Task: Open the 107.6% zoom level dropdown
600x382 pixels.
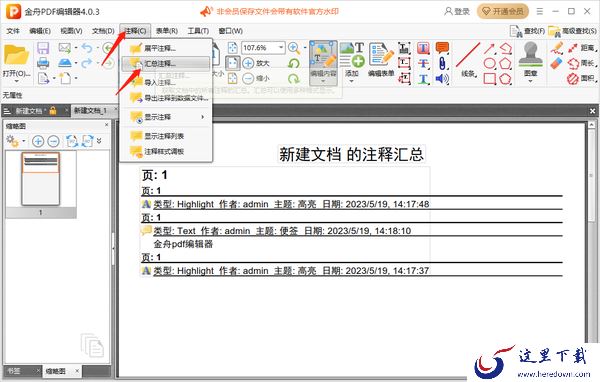Action: coord(281,47)
